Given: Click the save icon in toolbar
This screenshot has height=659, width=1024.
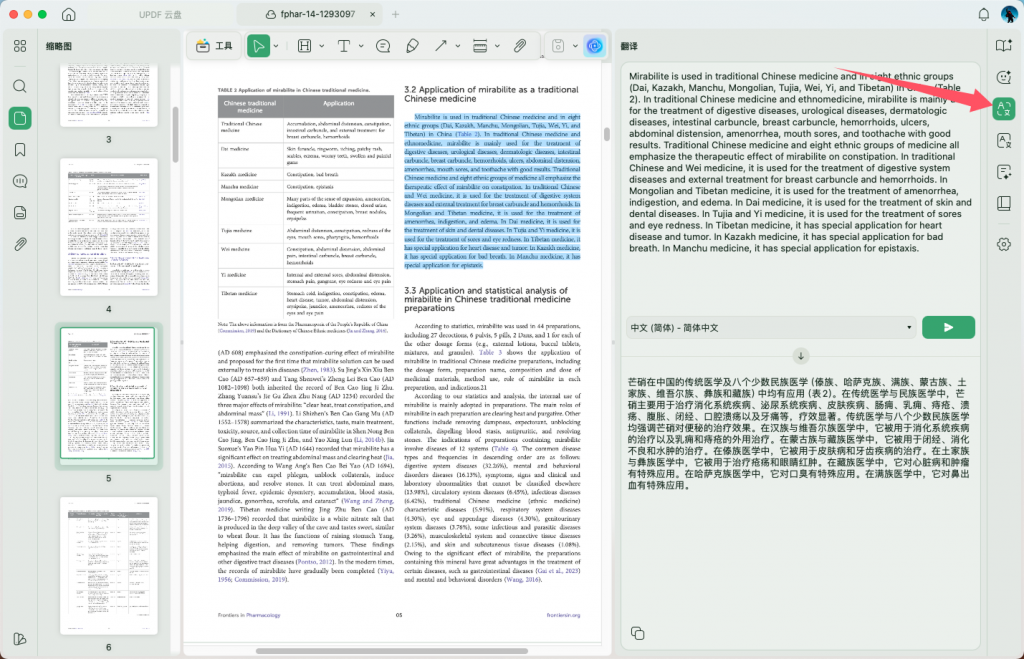Looking at the screenshot, I should click(558, 46).
